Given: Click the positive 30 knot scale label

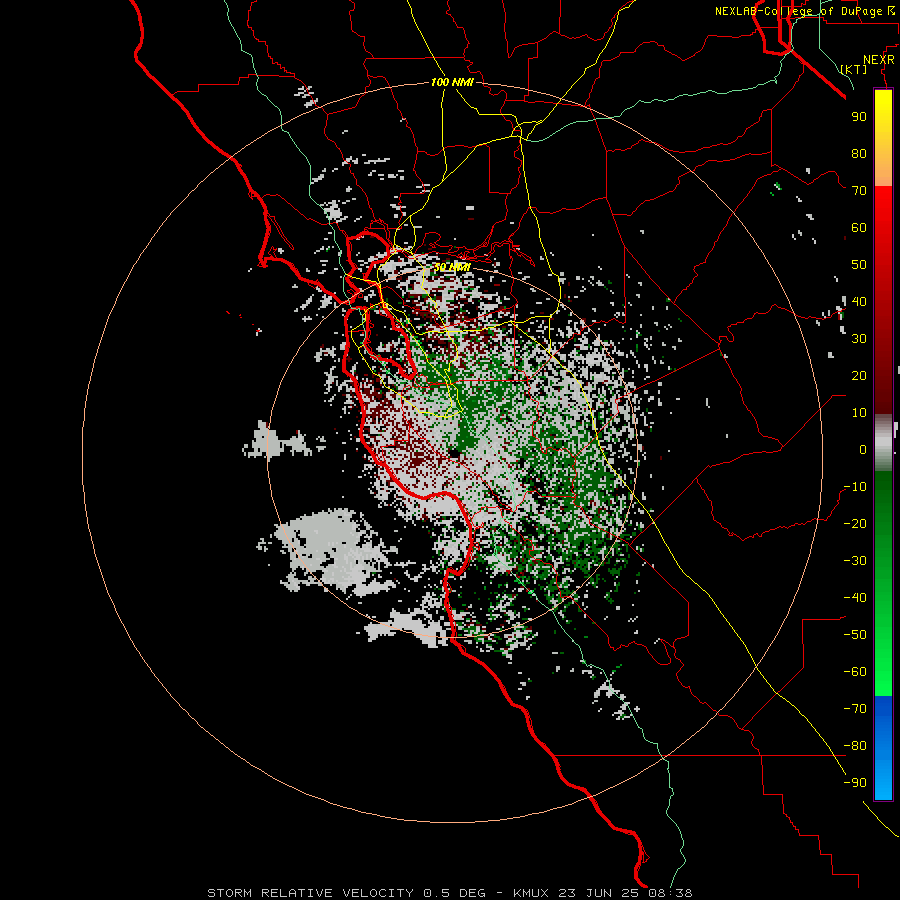Looking at the screenshot, I should click(x=859, y=339).
